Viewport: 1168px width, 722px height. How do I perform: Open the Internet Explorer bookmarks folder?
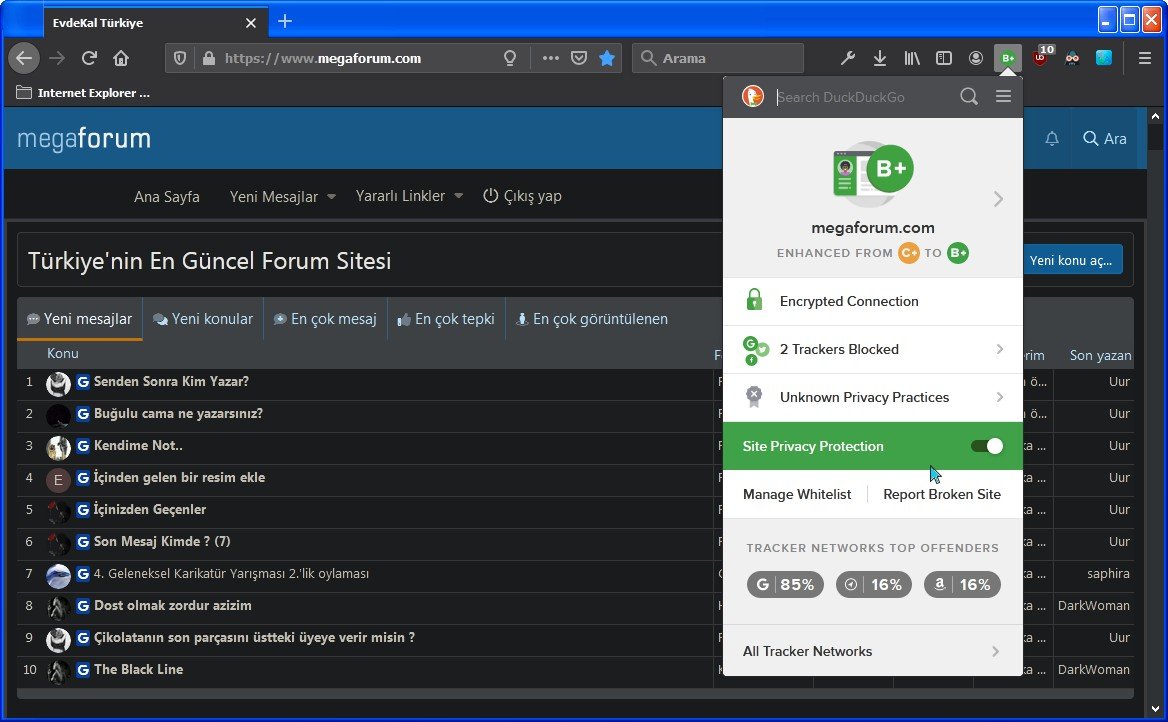tap(83, 93)
